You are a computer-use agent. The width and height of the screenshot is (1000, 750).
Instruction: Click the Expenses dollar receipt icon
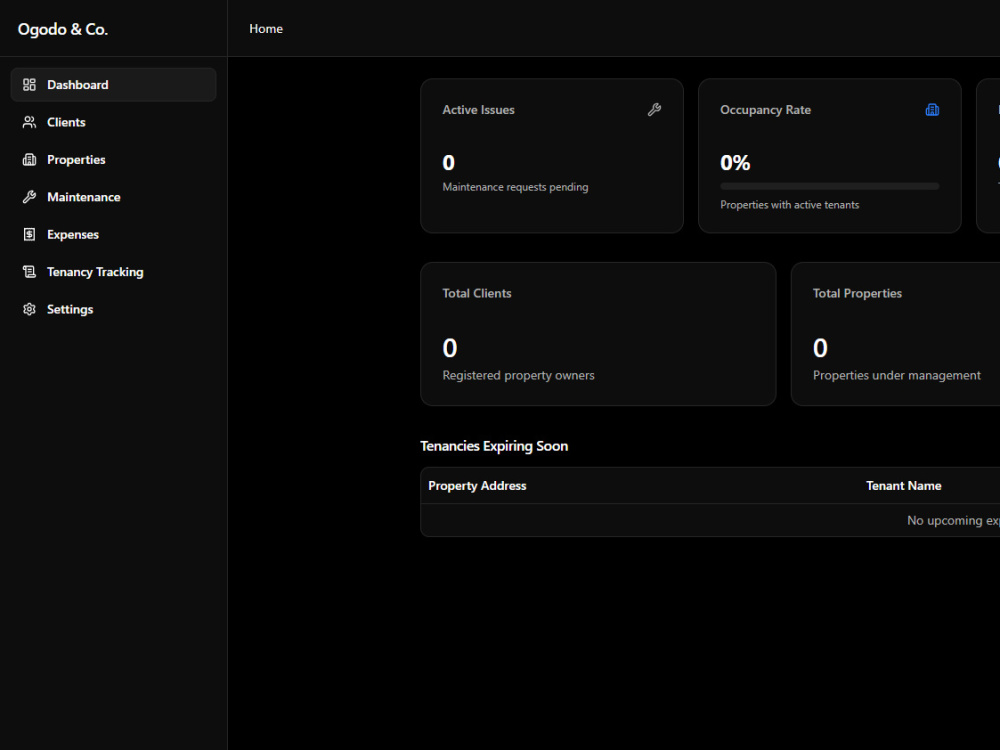coord(29,235)
